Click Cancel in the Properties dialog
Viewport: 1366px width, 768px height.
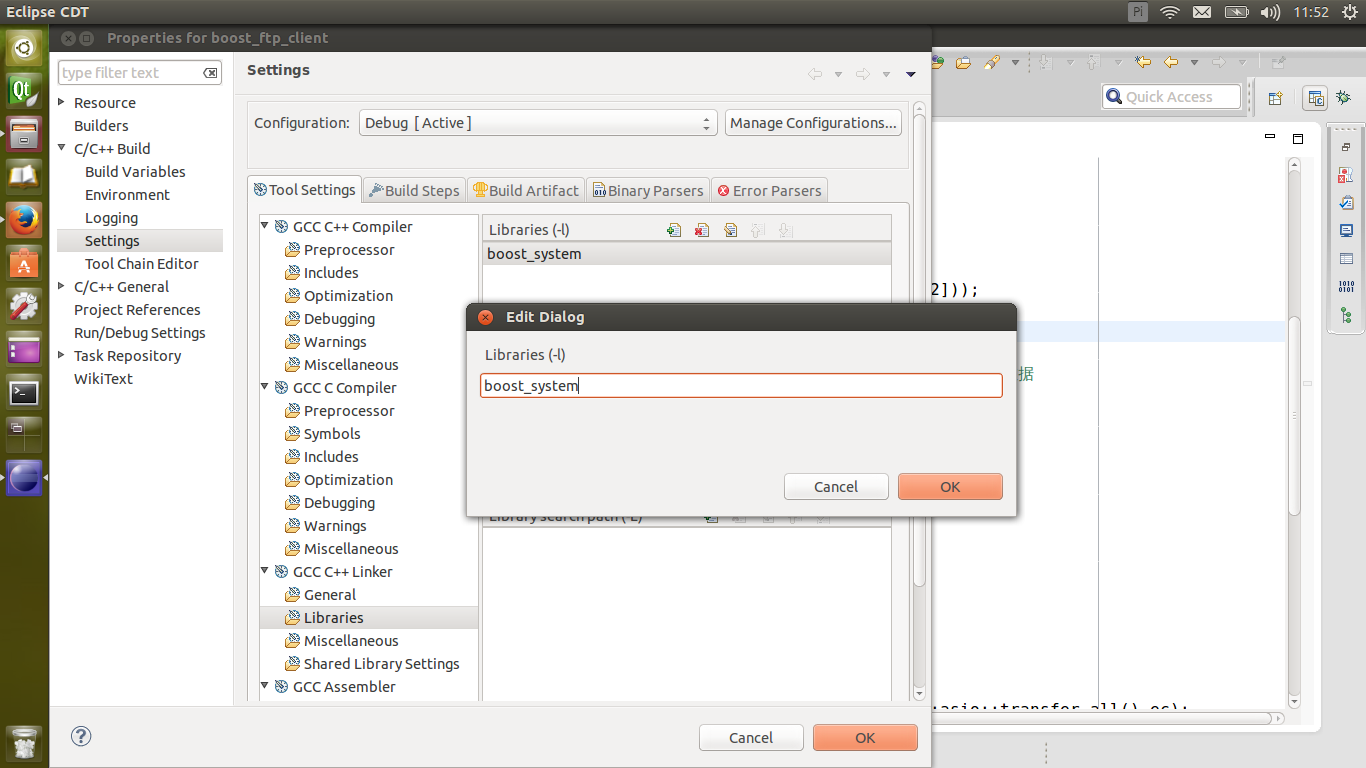(x=751, y=738)
